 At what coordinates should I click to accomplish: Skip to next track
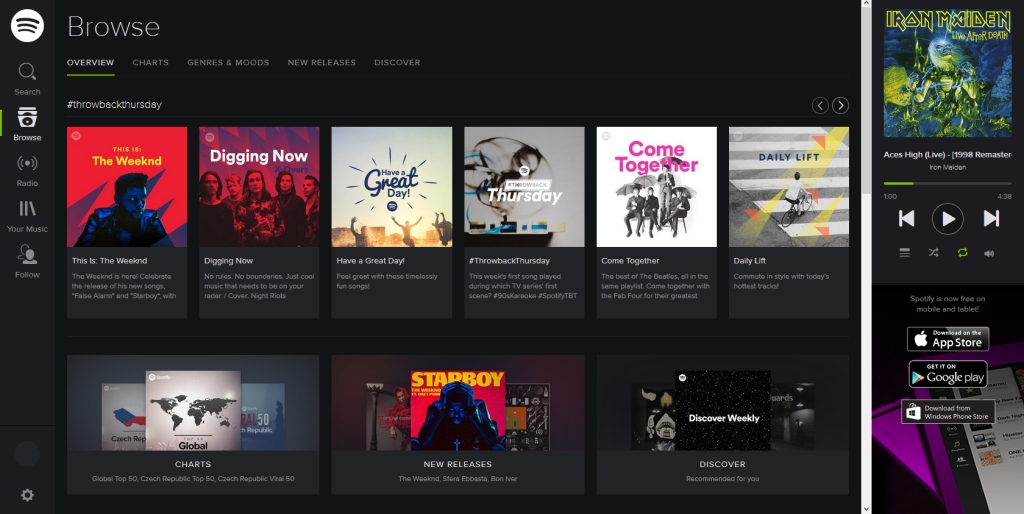[991, 218]
